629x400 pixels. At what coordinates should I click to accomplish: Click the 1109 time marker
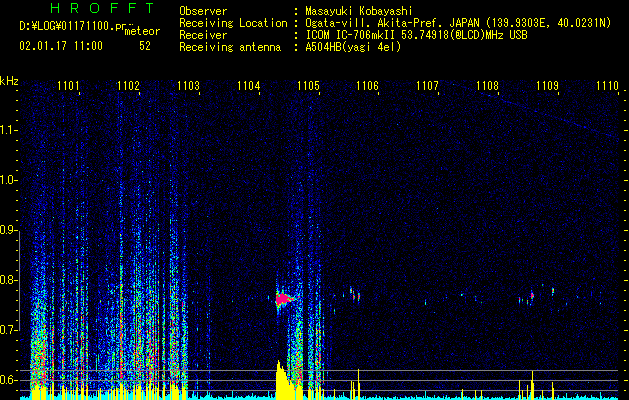pyautogui.click(x=547, y=85)
